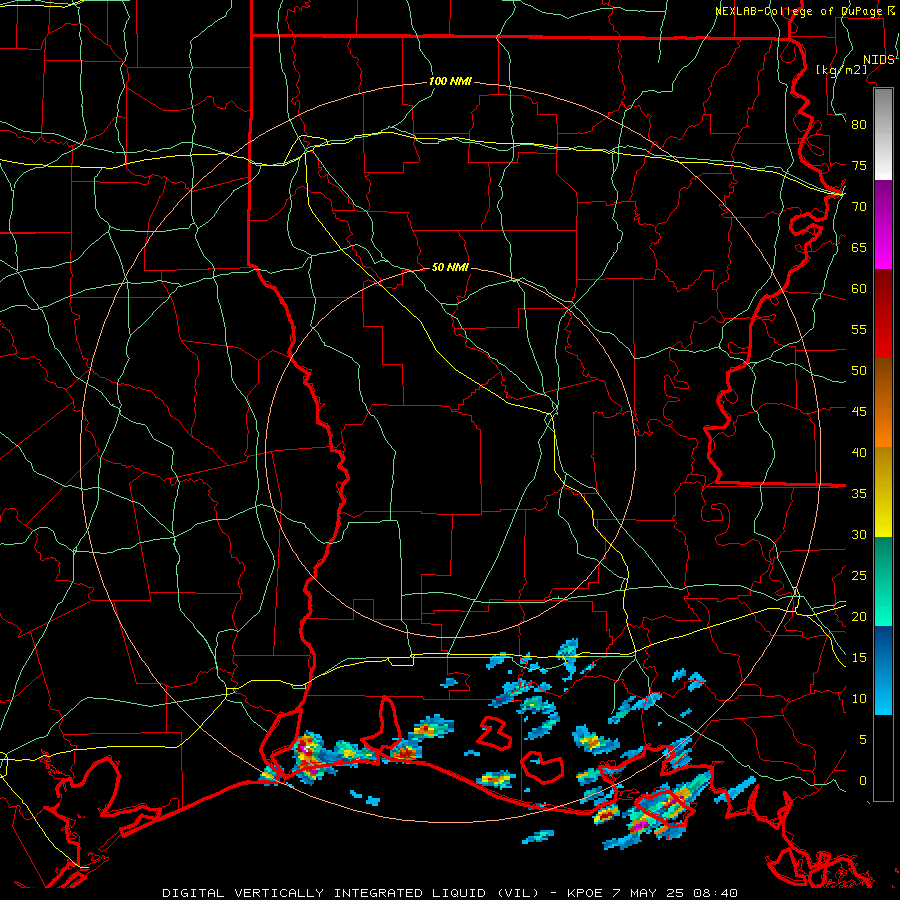This screenshot has width=900, height=900.
Task: Click the scale value "20"
Action: tap(859, 616)
